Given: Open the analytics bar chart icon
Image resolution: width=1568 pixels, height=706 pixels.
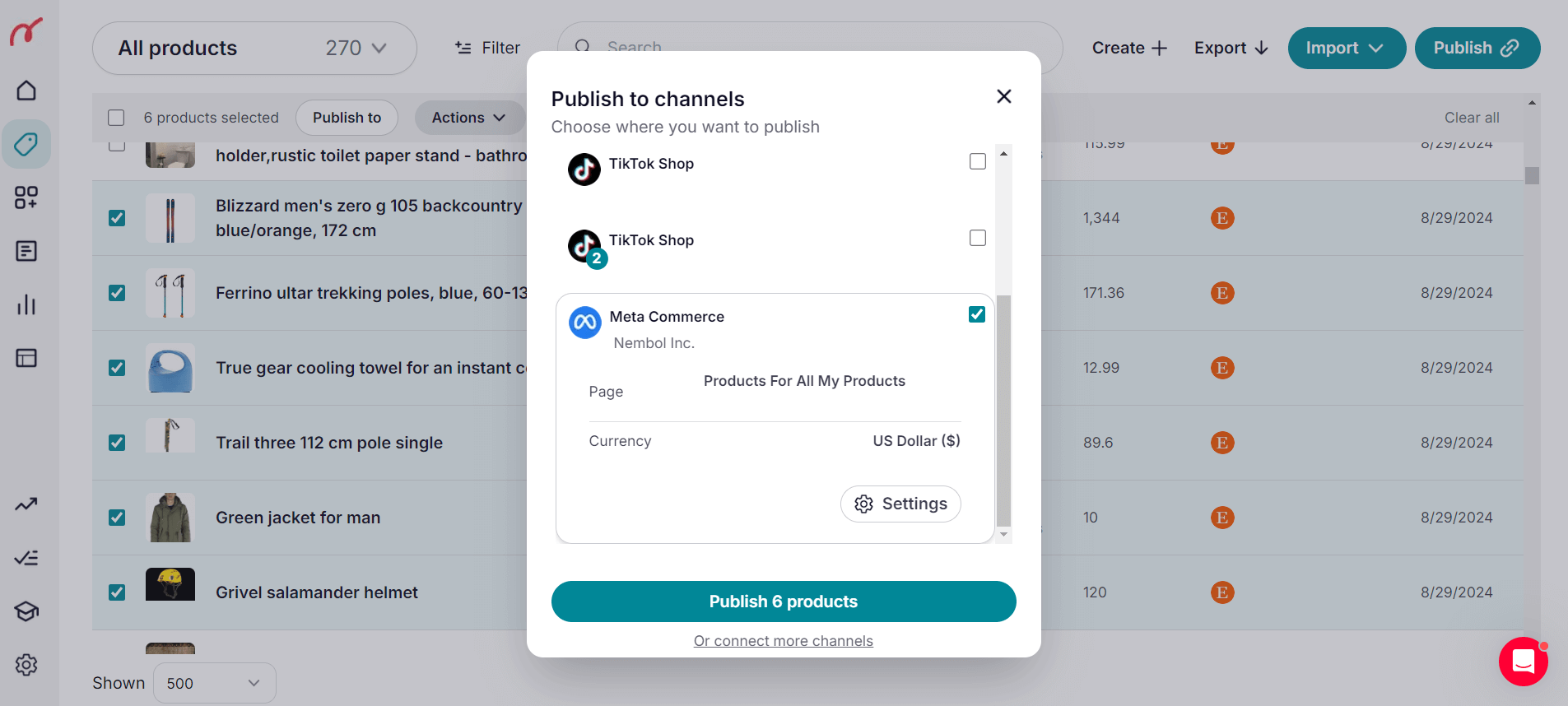Looking at the screenshot, I should (26, 304).
